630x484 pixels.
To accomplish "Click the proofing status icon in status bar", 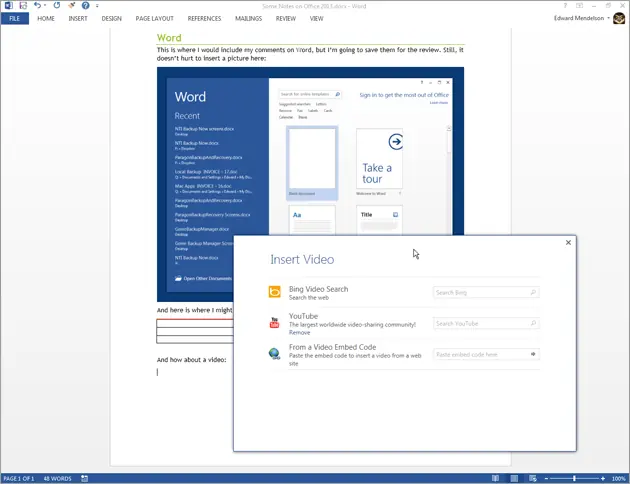I will click(x=84, y=478).
